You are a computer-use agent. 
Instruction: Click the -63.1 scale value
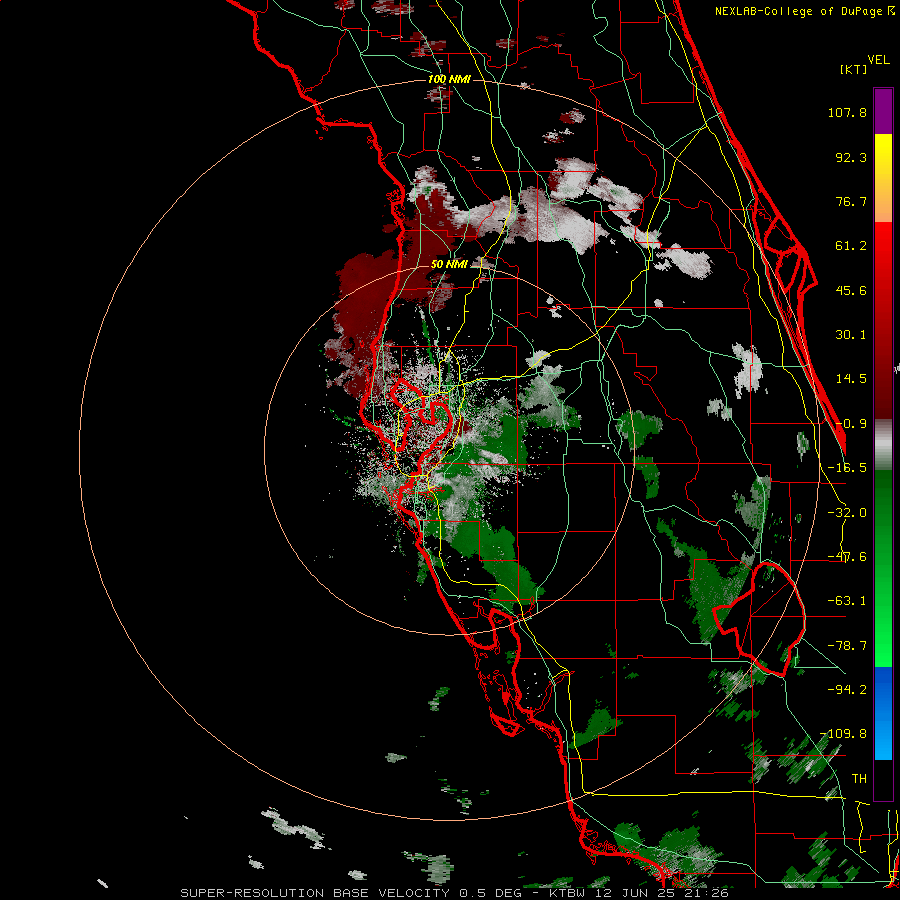pyautogui.click(x=847, y=601)
